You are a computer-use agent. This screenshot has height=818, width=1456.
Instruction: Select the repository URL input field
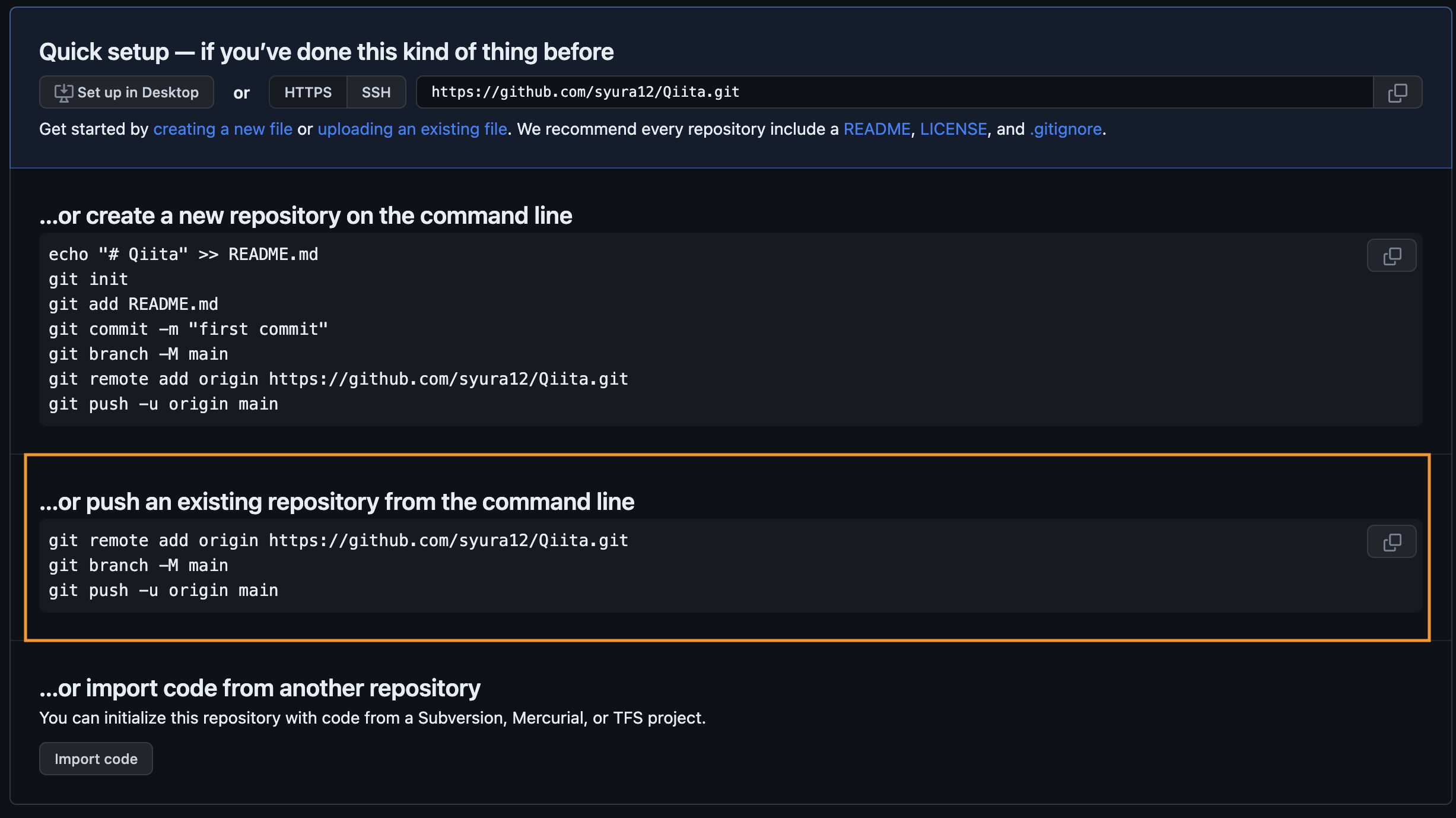pos(890,92)
